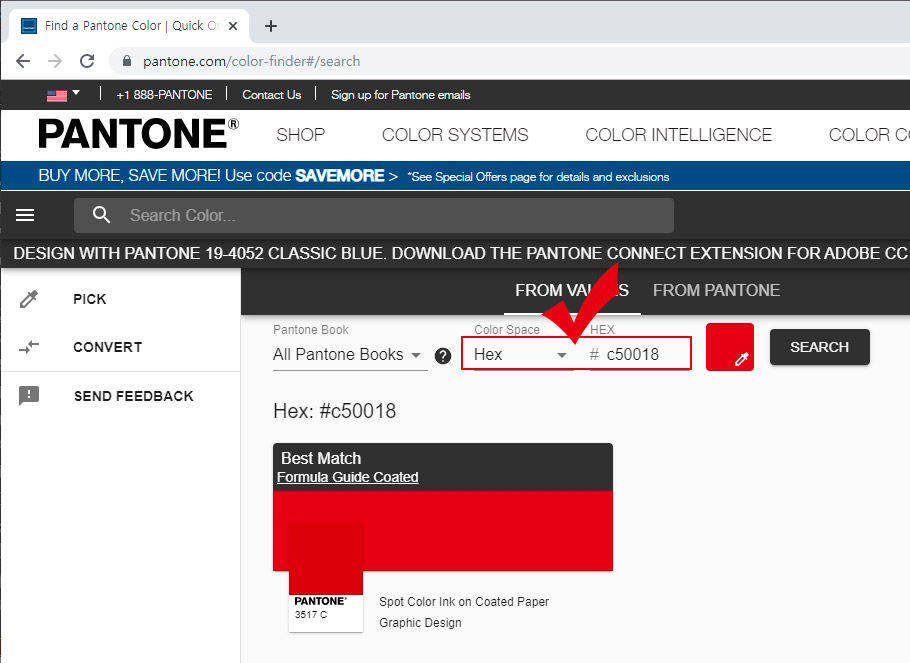The width and height of the screenshot is (910, 663).
Task: Click the feedback speech bubble icon
Action: [29, 396]
